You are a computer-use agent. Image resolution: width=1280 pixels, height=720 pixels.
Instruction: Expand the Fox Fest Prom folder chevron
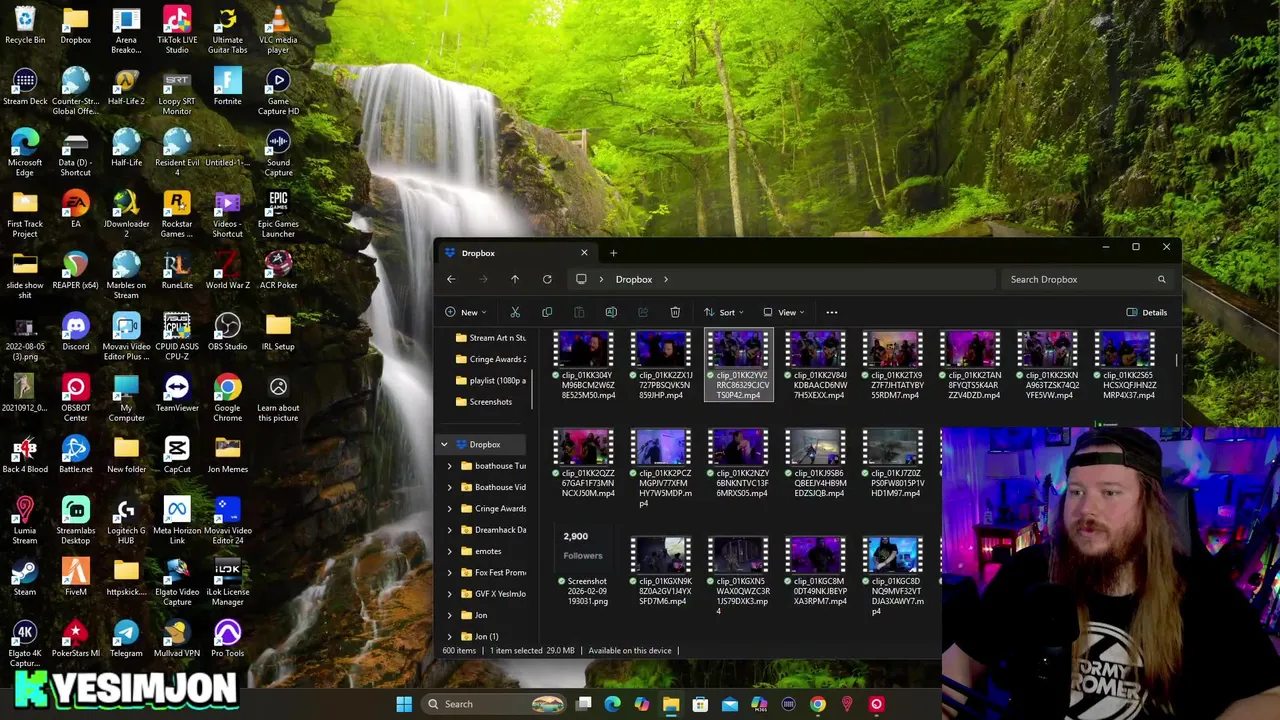449,572
